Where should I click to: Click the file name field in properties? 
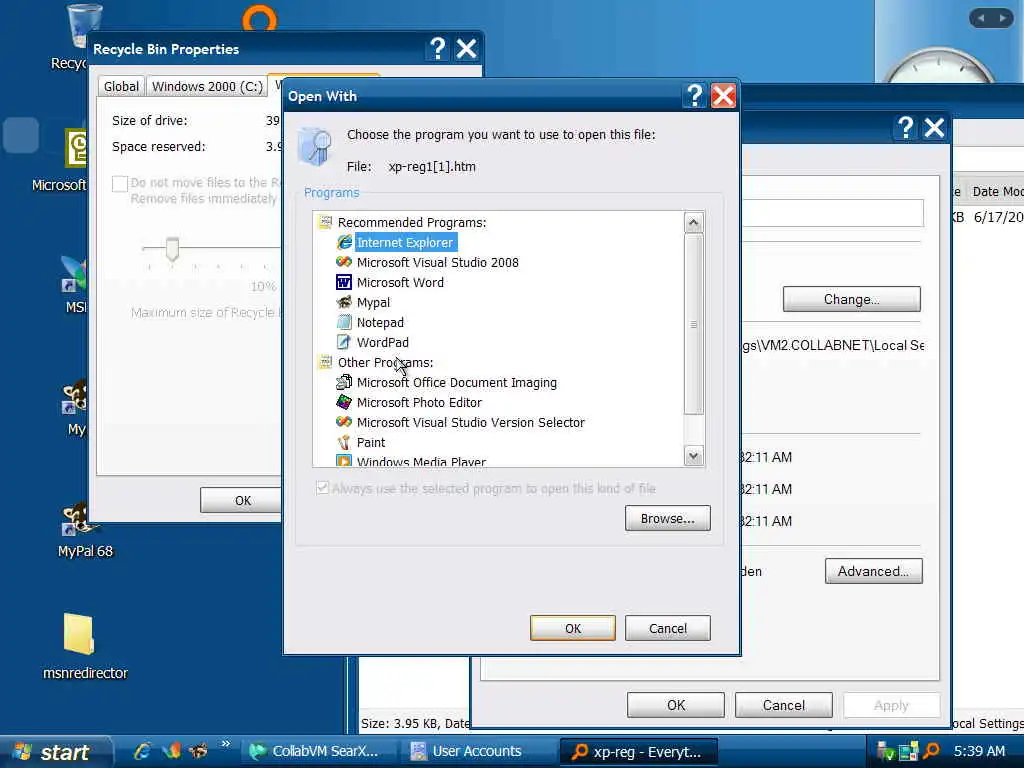832,213
